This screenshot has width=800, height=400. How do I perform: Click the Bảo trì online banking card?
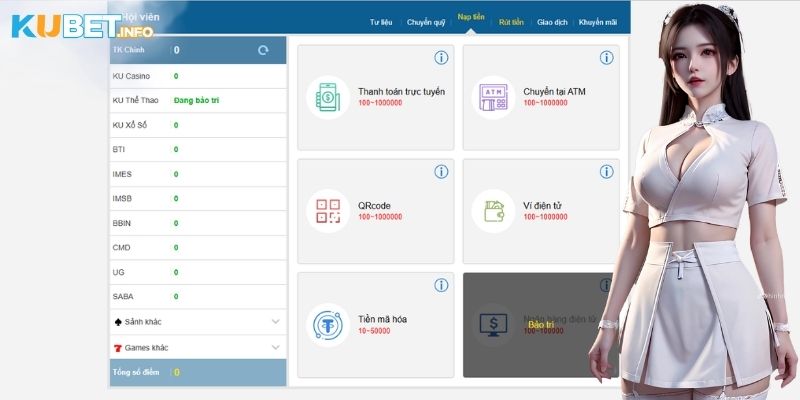click(x=541, y=325)
